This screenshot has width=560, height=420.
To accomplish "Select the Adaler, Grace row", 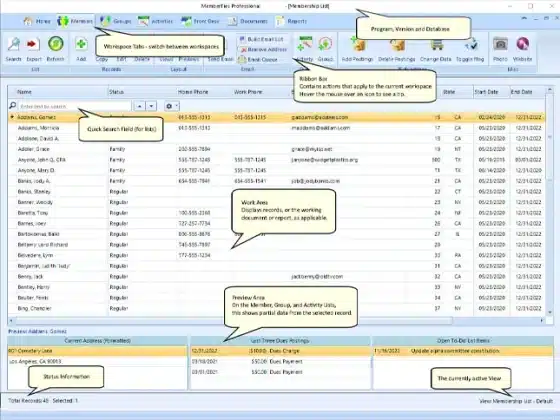I will point(276,149).
